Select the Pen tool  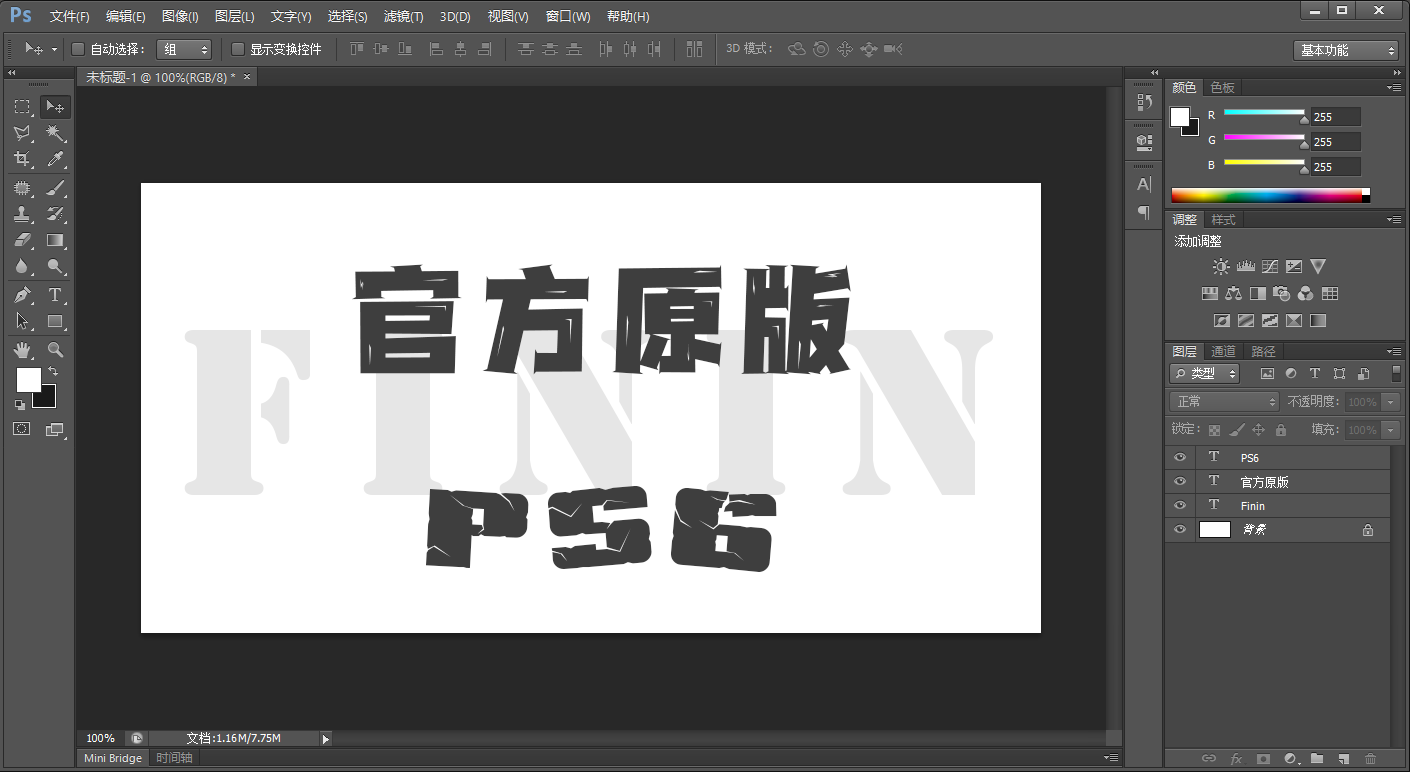point(23,295)
